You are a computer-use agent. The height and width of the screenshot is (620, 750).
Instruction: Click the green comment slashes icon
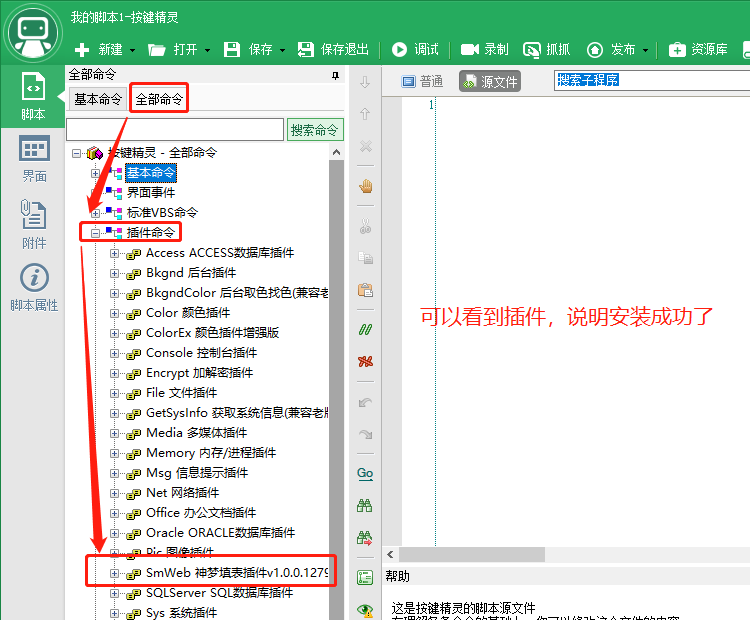pos(365,330)
